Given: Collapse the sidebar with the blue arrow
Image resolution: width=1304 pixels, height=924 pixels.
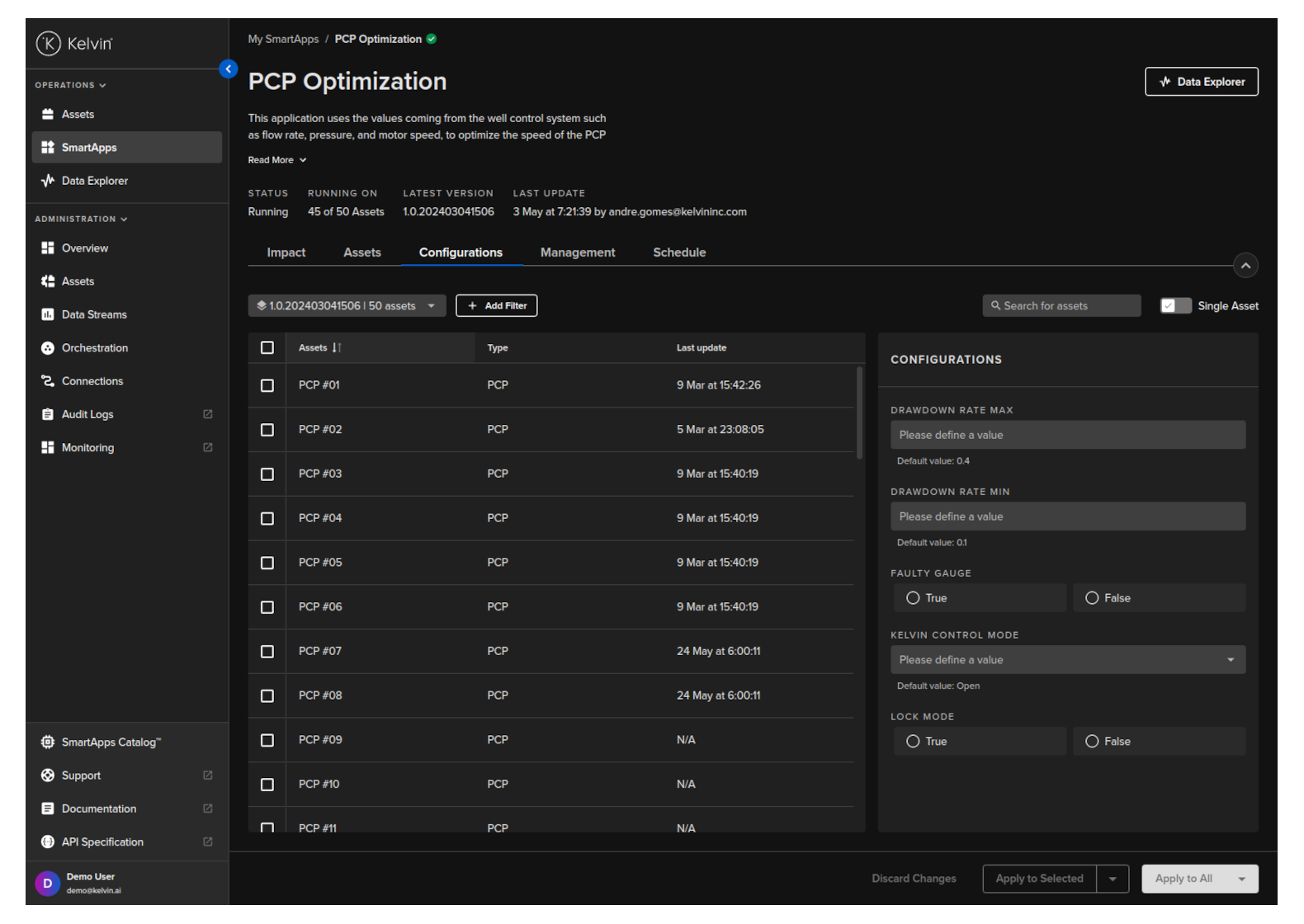Looking at the screenshot, I should (229, 69).
